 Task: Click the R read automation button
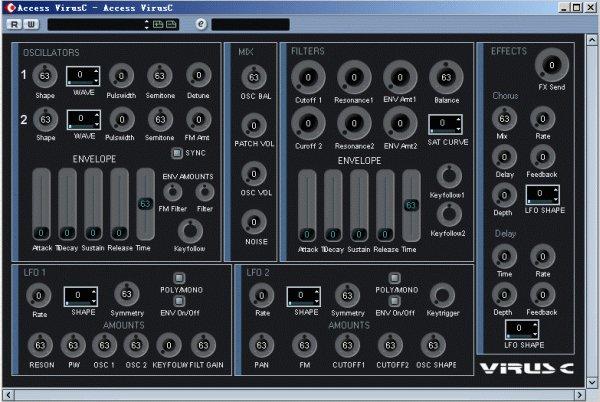pyautogui.click(x=14, y=24)
